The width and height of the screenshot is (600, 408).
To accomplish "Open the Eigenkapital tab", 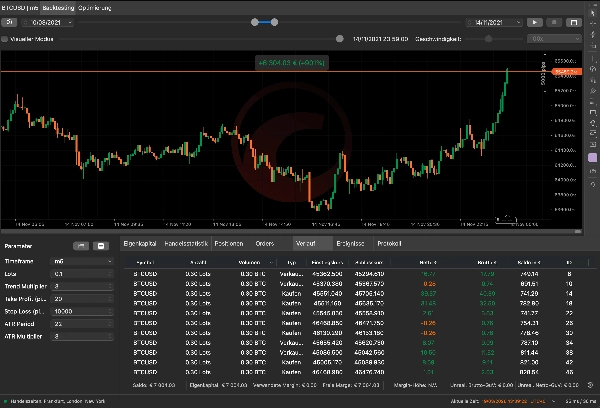I will pos(140,243).
